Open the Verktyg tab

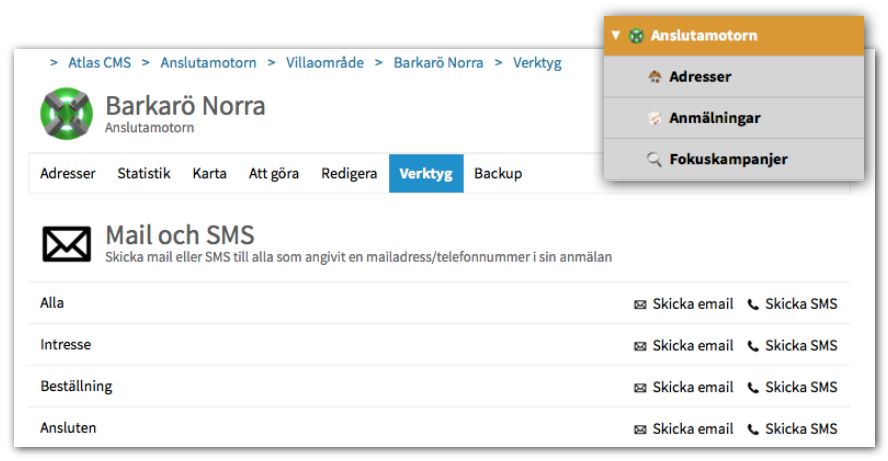(425, 173)
